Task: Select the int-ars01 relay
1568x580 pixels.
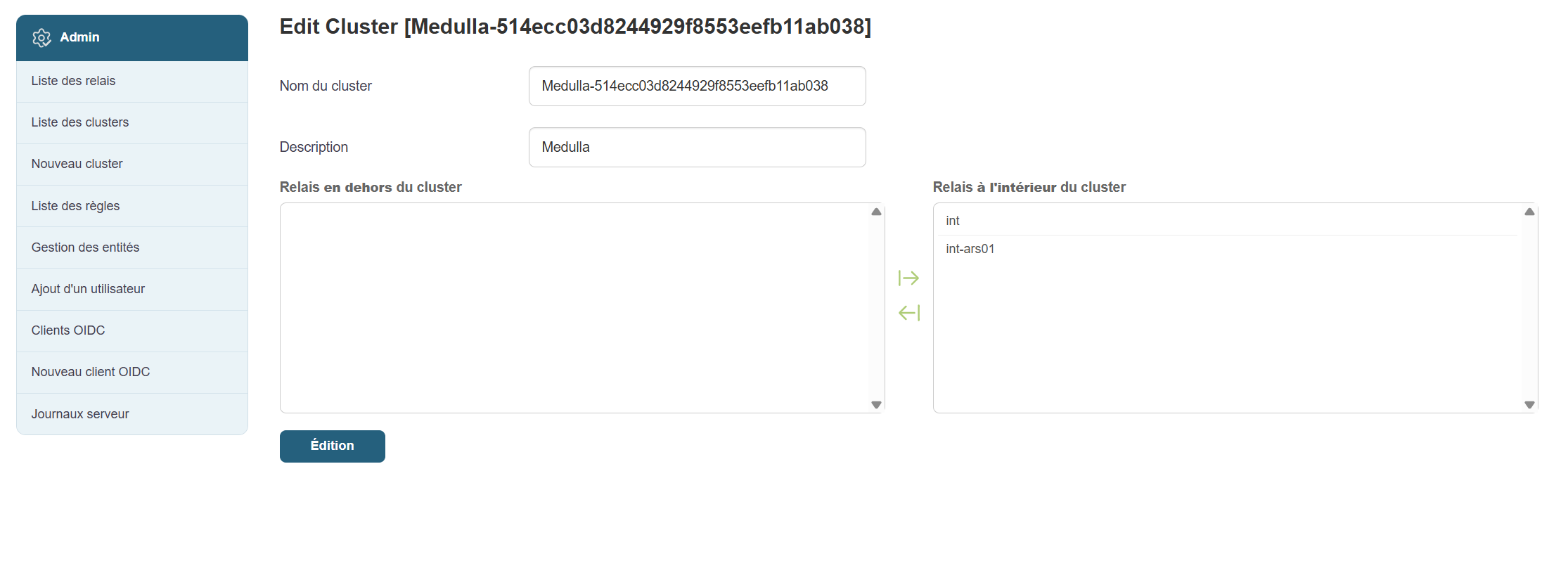Action: pyautogui.click(x=970, y=249)
